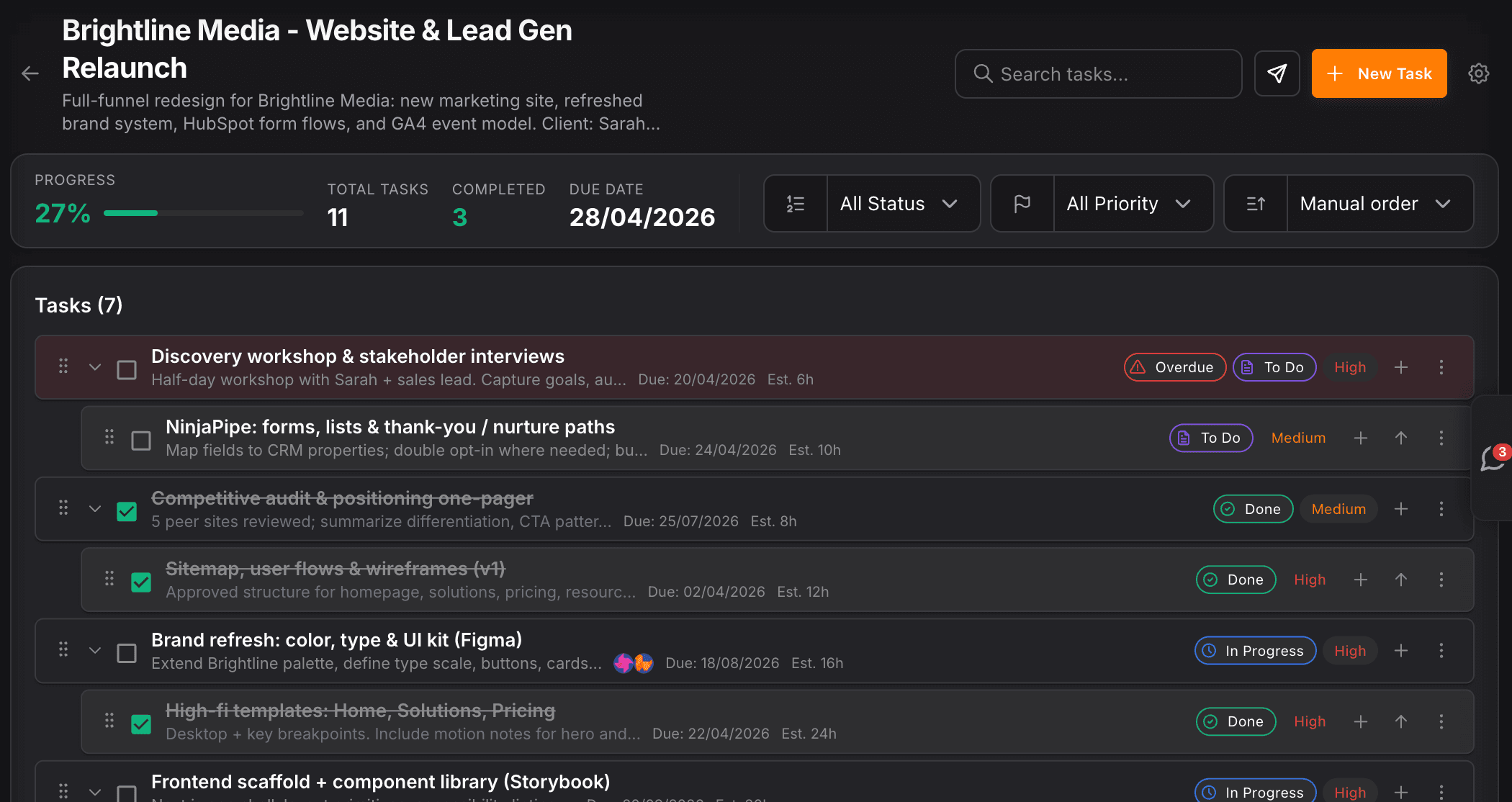Click the project progress bar

click(x=203, y=213)
